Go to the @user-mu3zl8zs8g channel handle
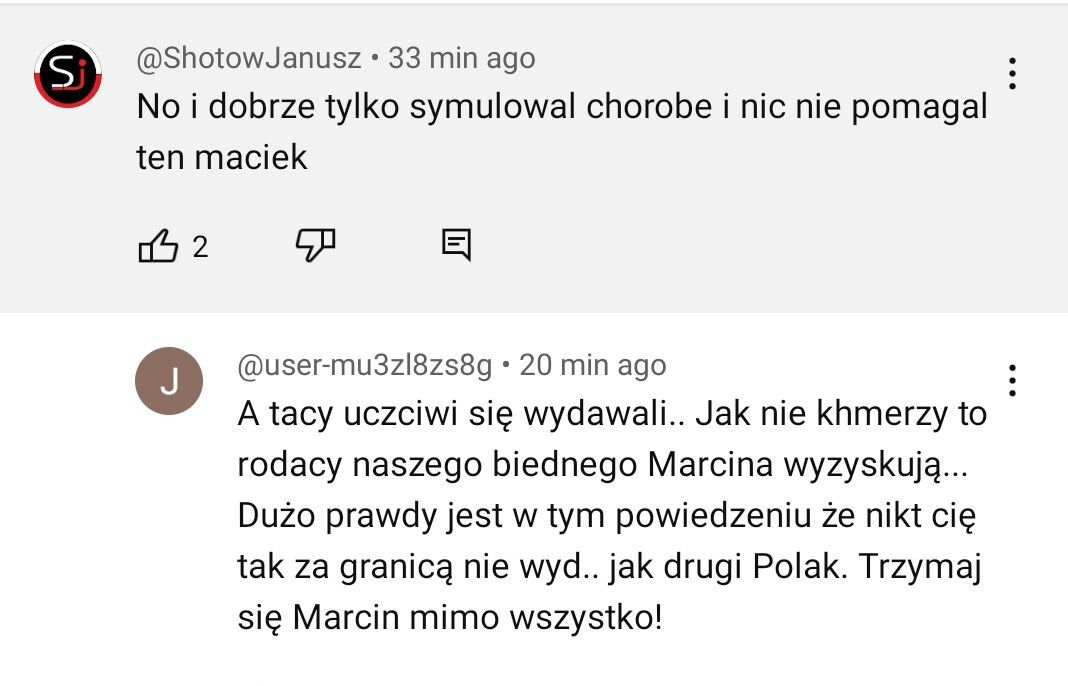 (364, 366)
